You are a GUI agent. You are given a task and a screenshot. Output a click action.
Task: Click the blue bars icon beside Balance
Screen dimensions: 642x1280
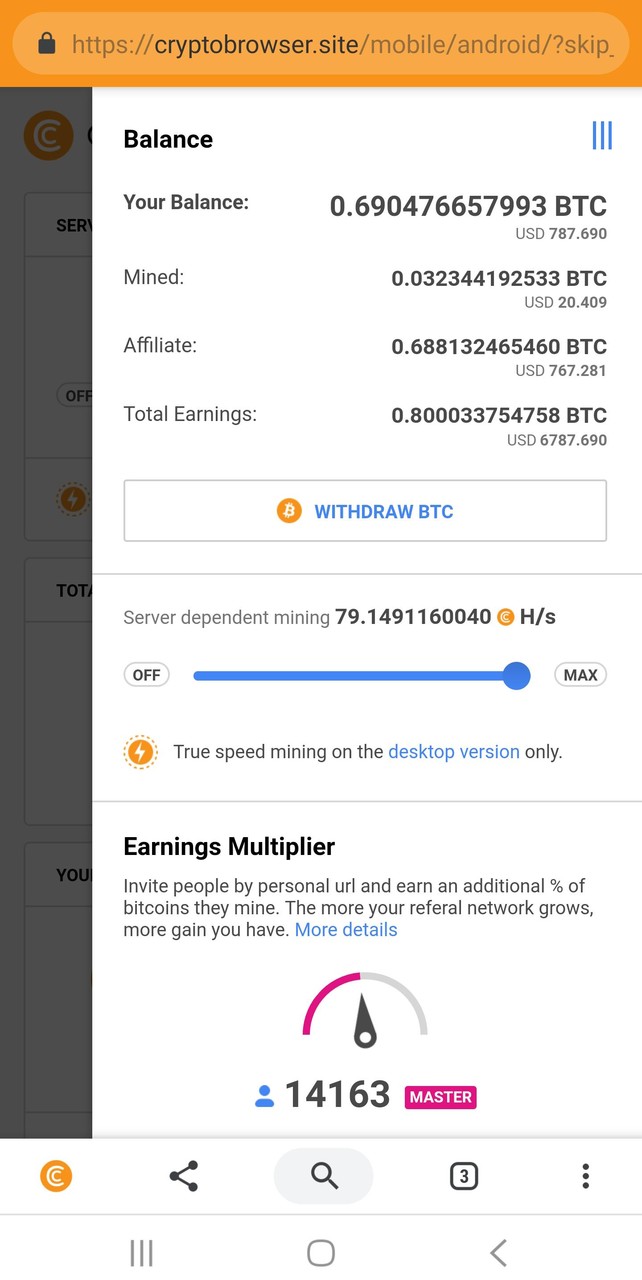coord(601,136)
